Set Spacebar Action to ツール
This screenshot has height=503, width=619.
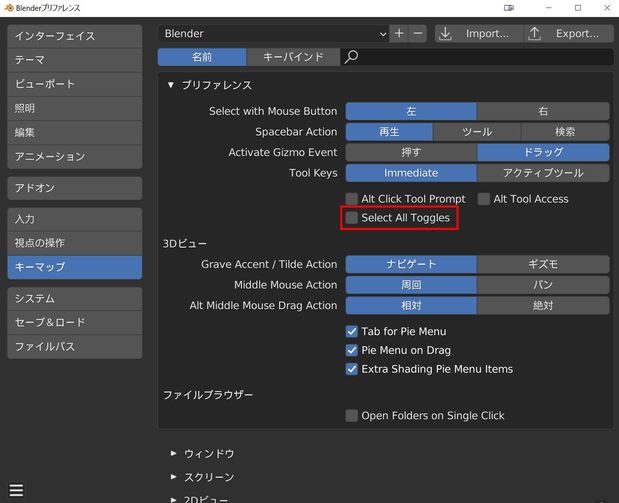click(x=477, y=132)
